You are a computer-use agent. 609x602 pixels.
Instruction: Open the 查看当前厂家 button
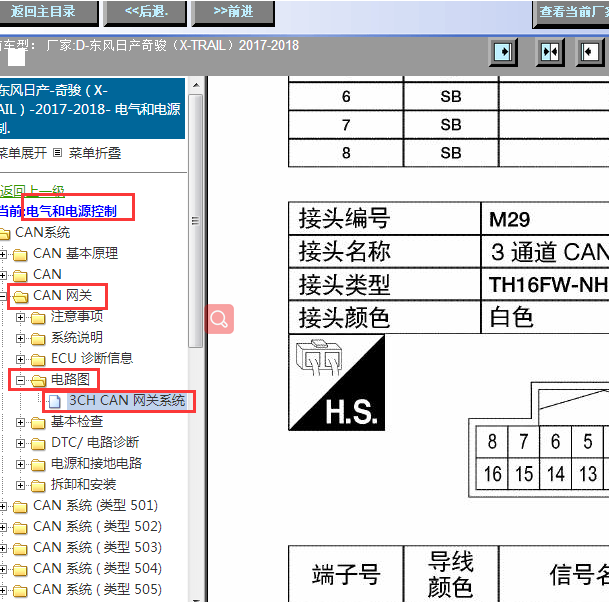[x=571, y=13]
